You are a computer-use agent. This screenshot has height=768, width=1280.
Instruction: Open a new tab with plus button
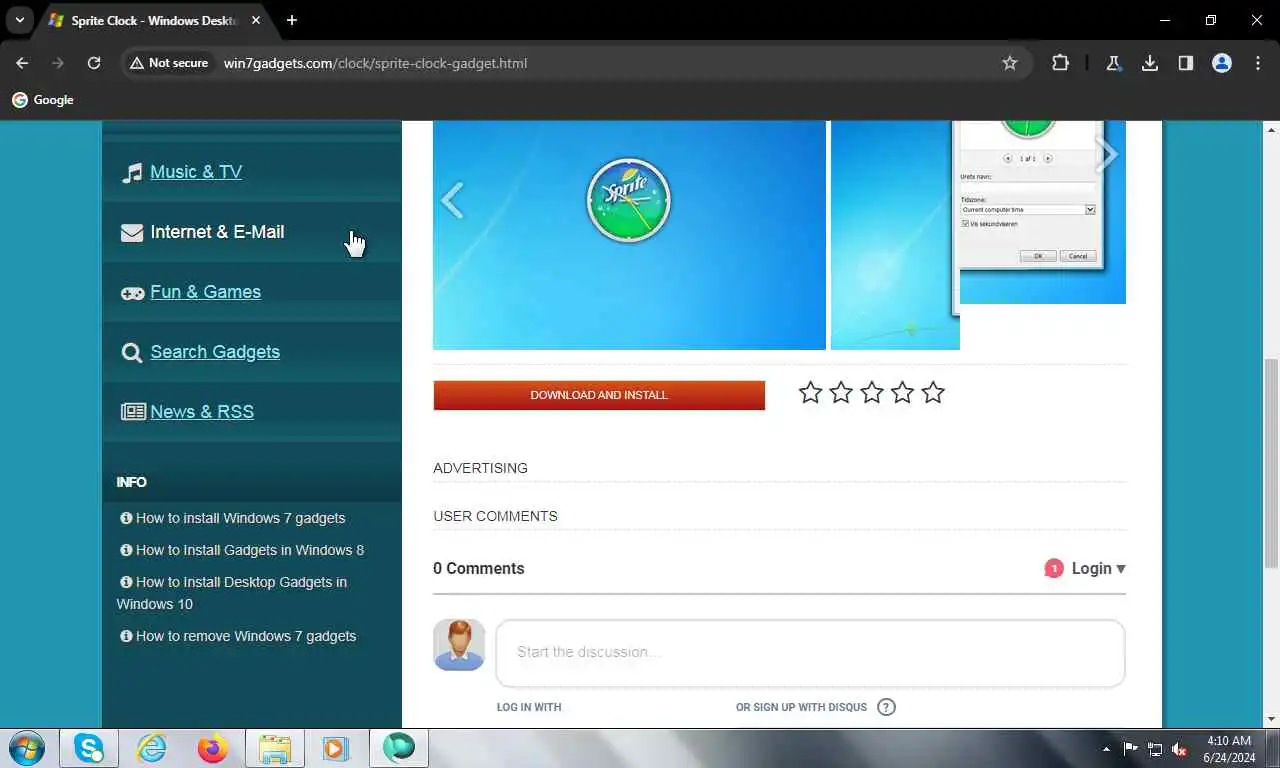(291, 20)
